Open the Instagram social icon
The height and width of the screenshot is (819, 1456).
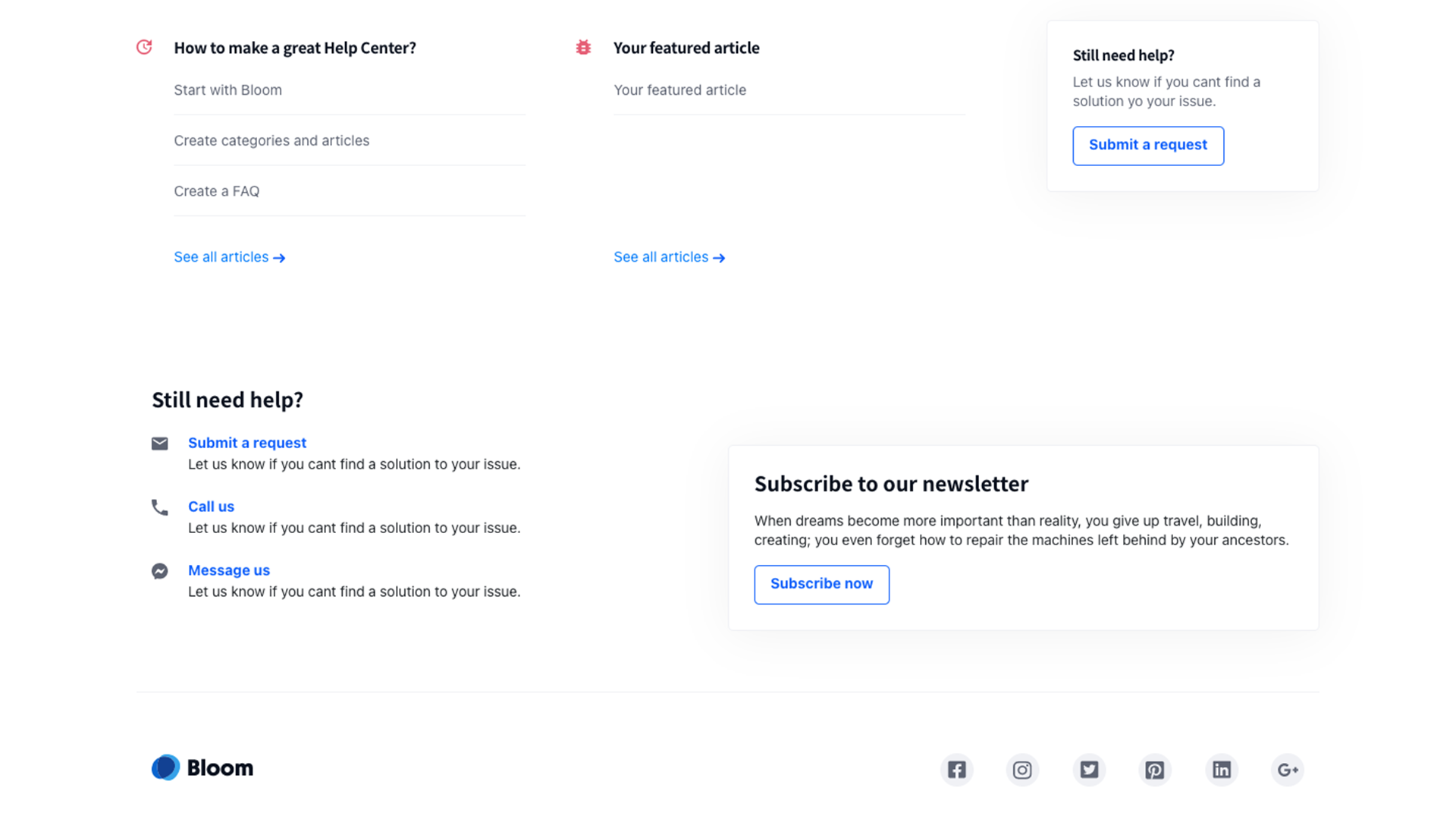click(1022, 770)
